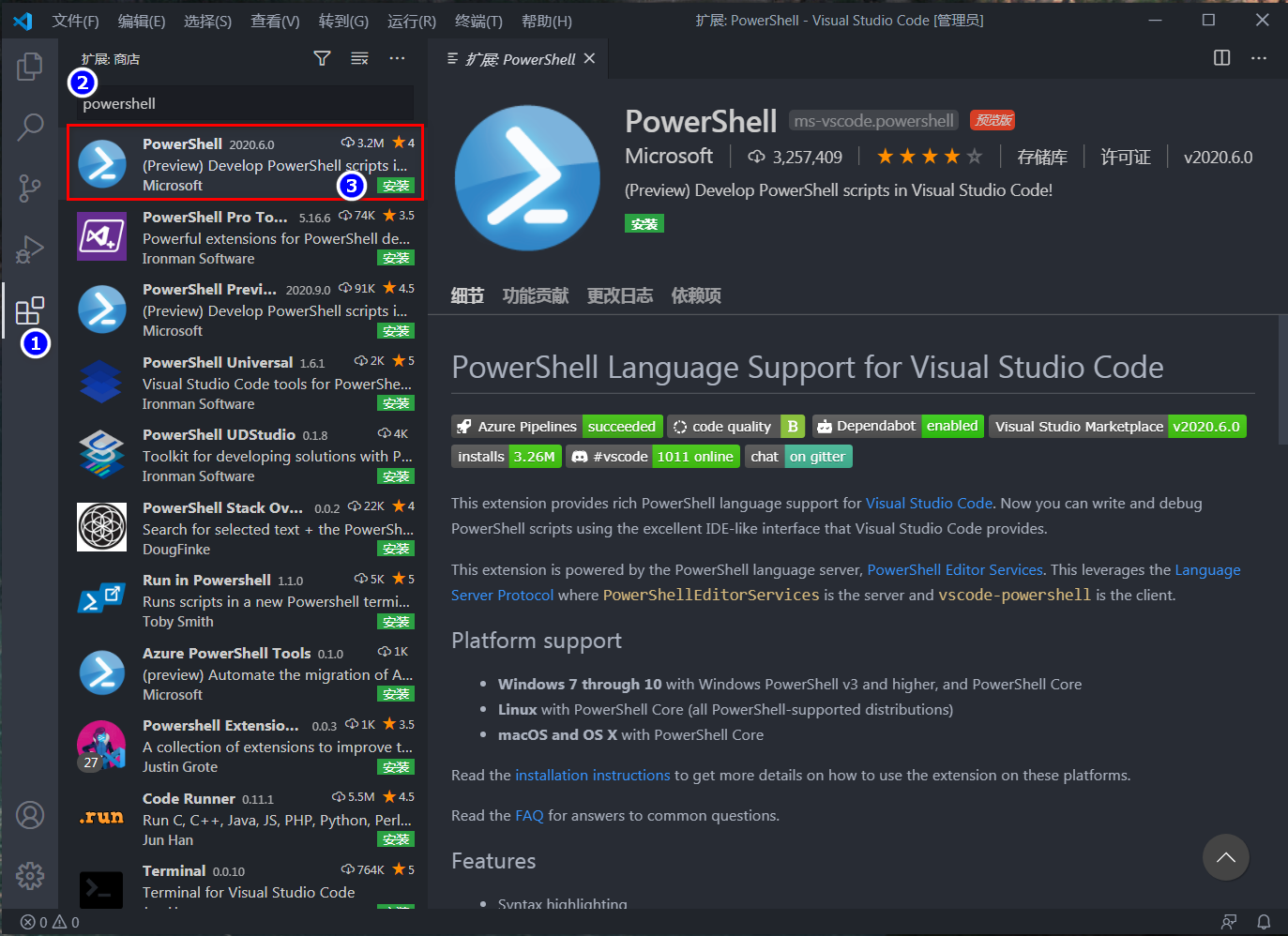Switch to the 细节 tab
Viewport: 1288px width, 936px height.
coord(467,296)
